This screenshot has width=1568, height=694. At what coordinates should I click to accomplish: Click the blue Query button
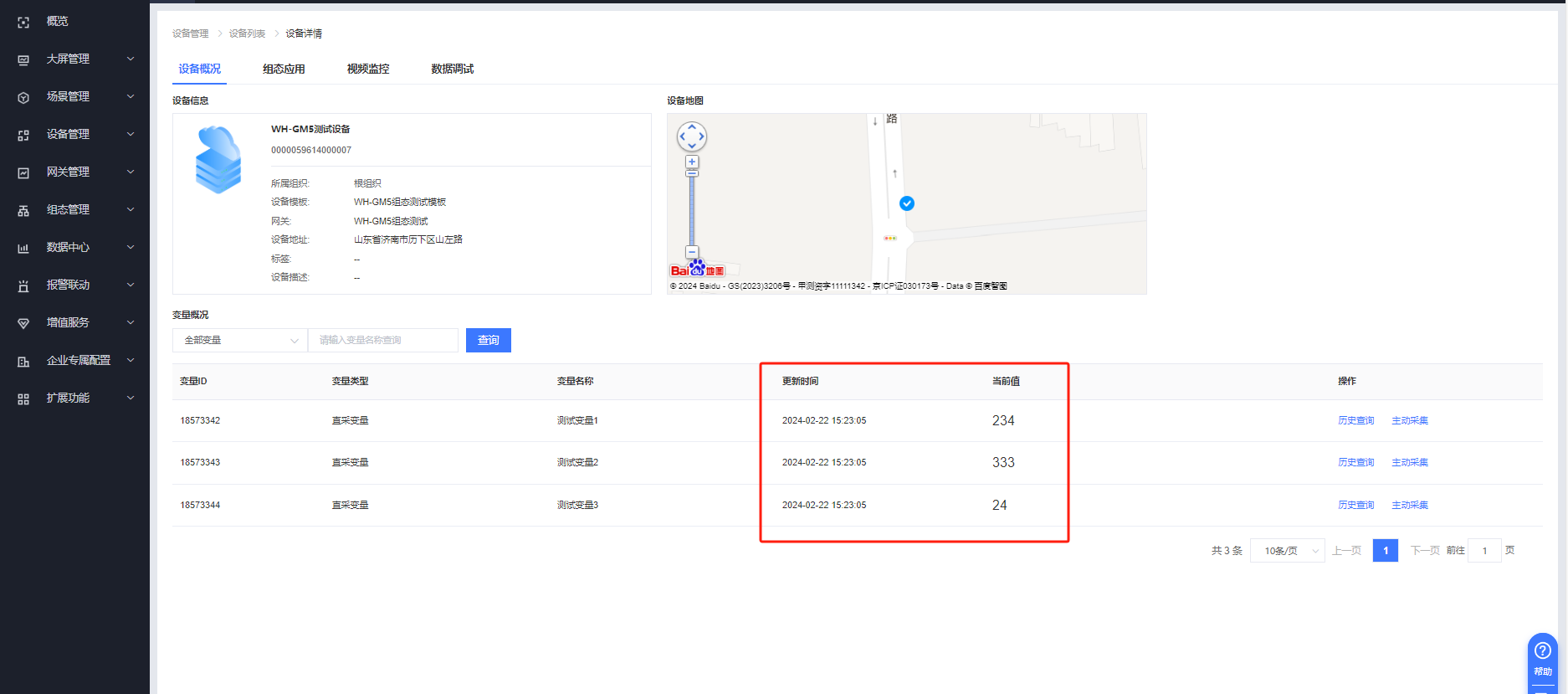(488, 341)
